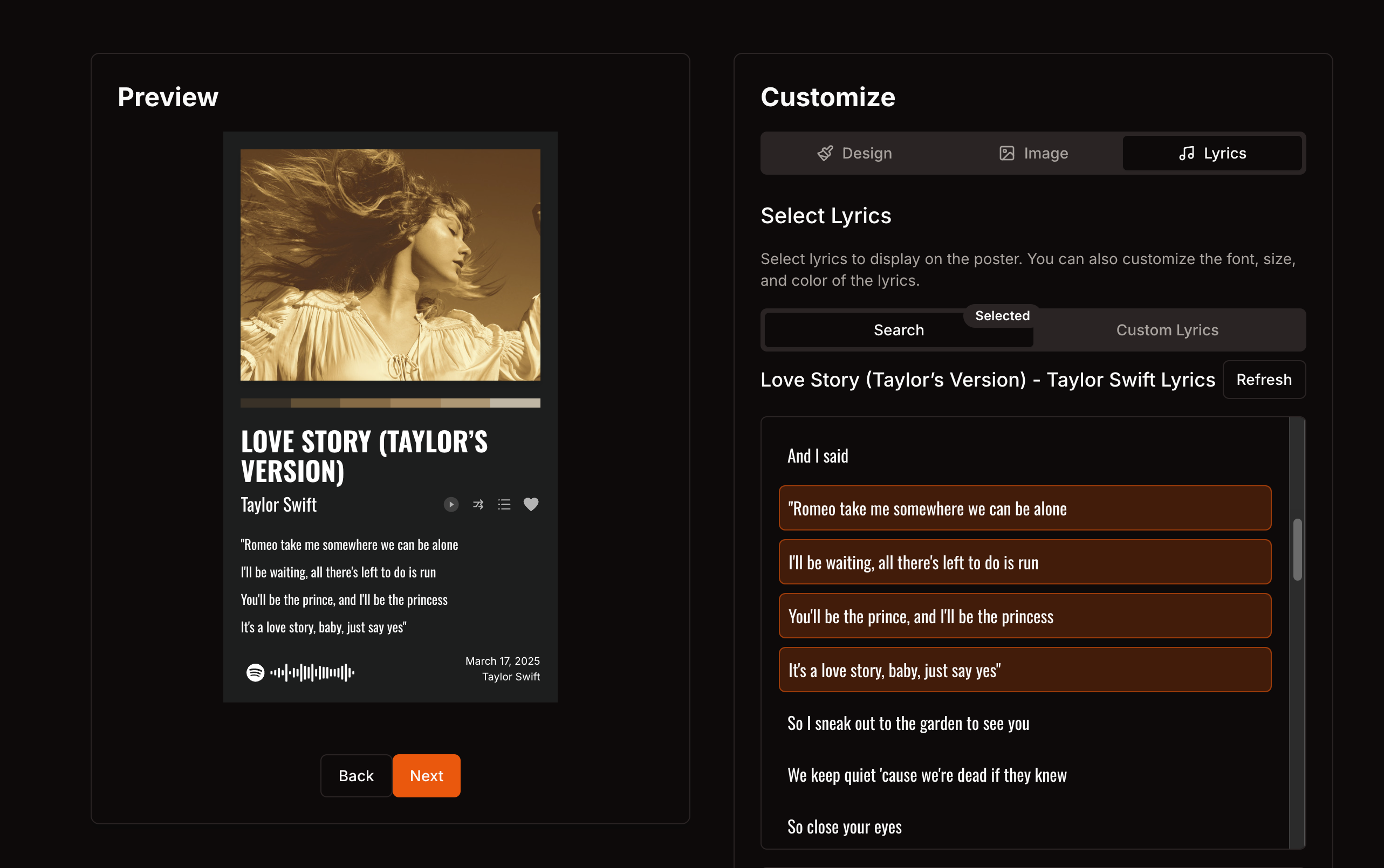1384x868 pixels.
Task: Click the Selected badge
Action: point(1002,316)
